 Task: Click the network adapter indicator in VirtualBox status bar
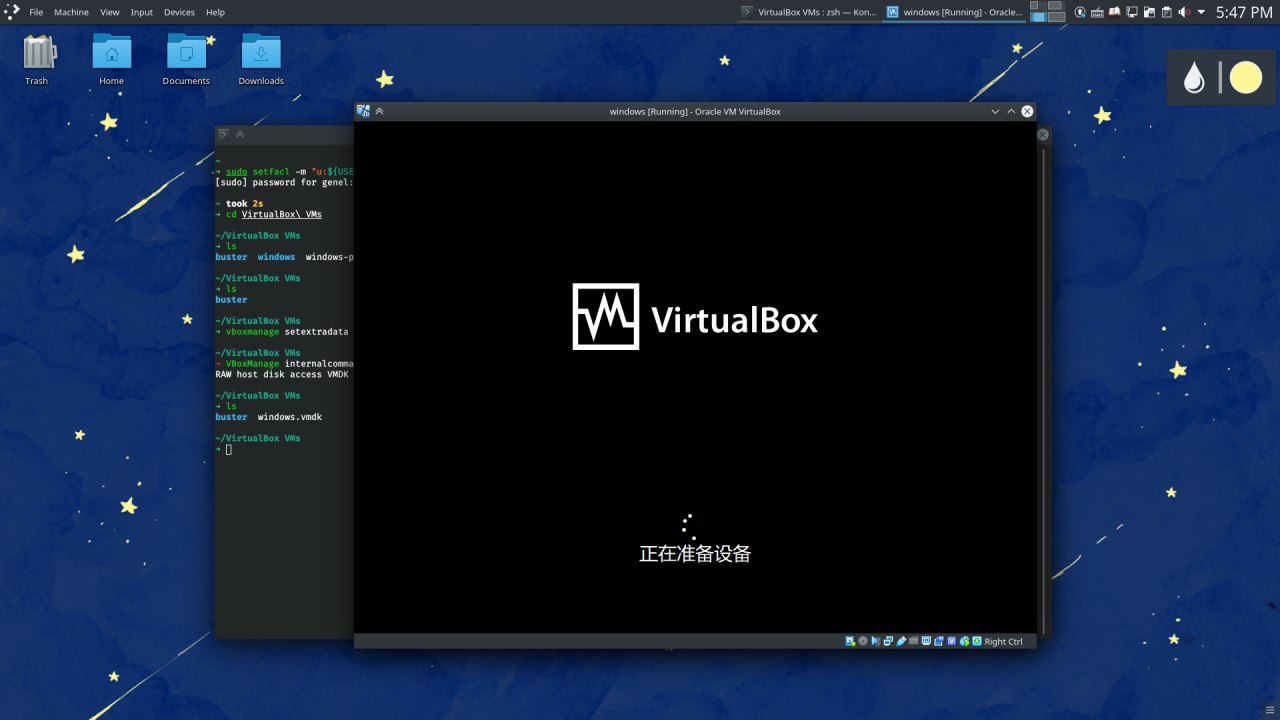pyautogui.click(x=888, y=641)
